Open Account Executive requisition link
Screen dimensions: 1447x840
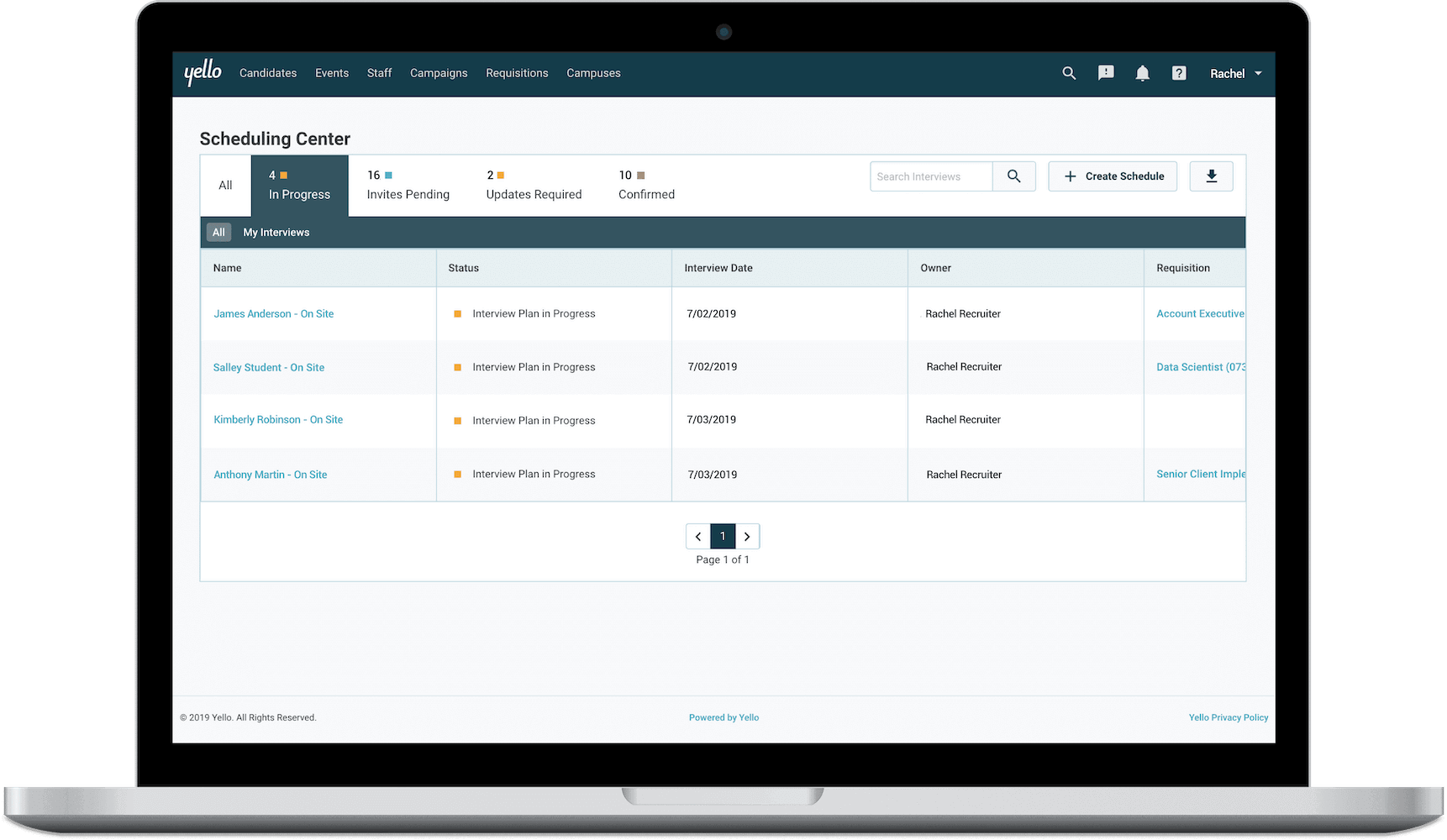[x=1200, y=314]
